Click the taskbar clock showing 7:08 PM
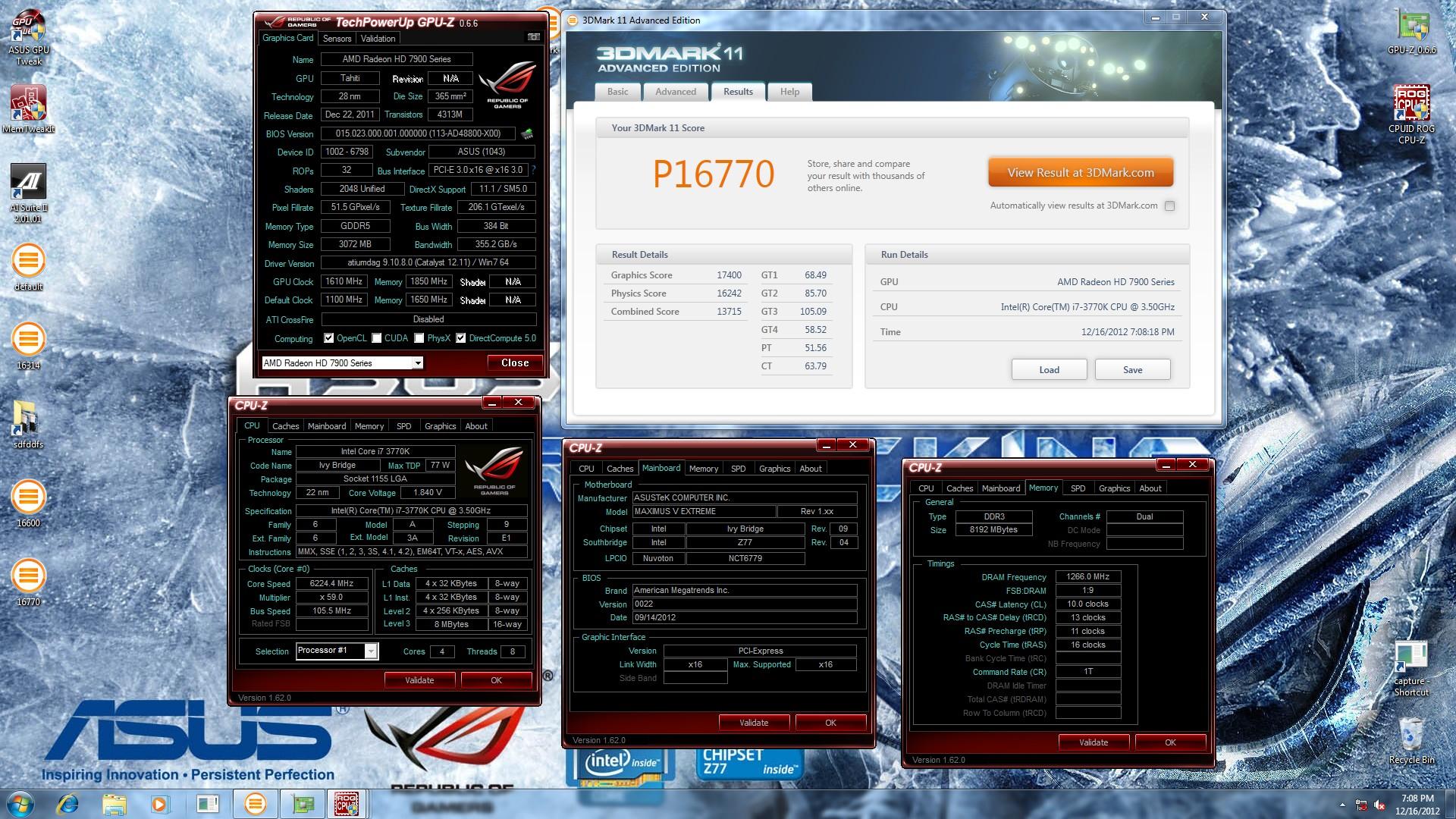The width and height of the screenshot is (1456, 819). tap(1417, 805)
